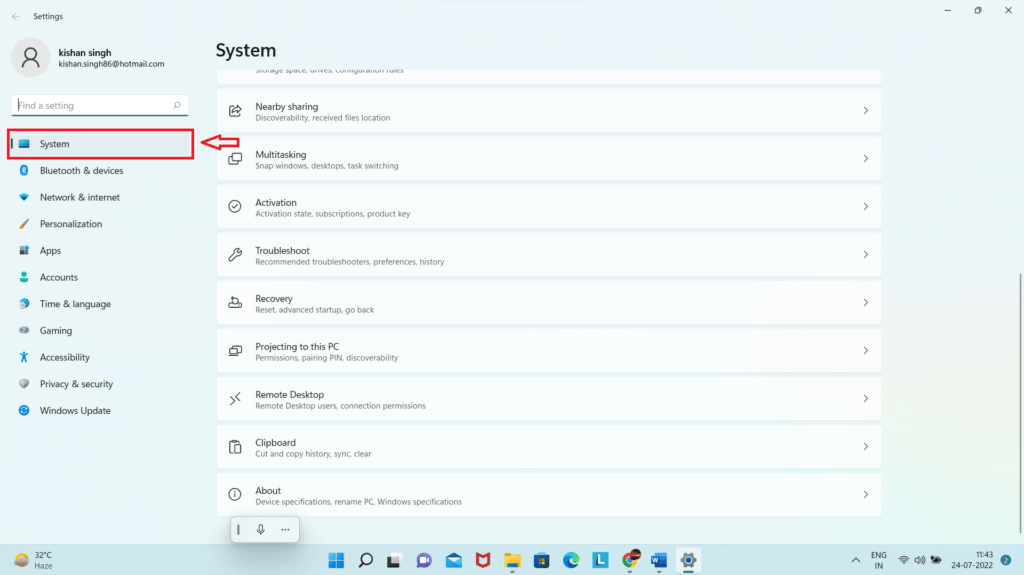Image resolution: width=1024 pixels, height=575 pixels.
Task: Open Gaming settings
Action: [x=101, y=331]
